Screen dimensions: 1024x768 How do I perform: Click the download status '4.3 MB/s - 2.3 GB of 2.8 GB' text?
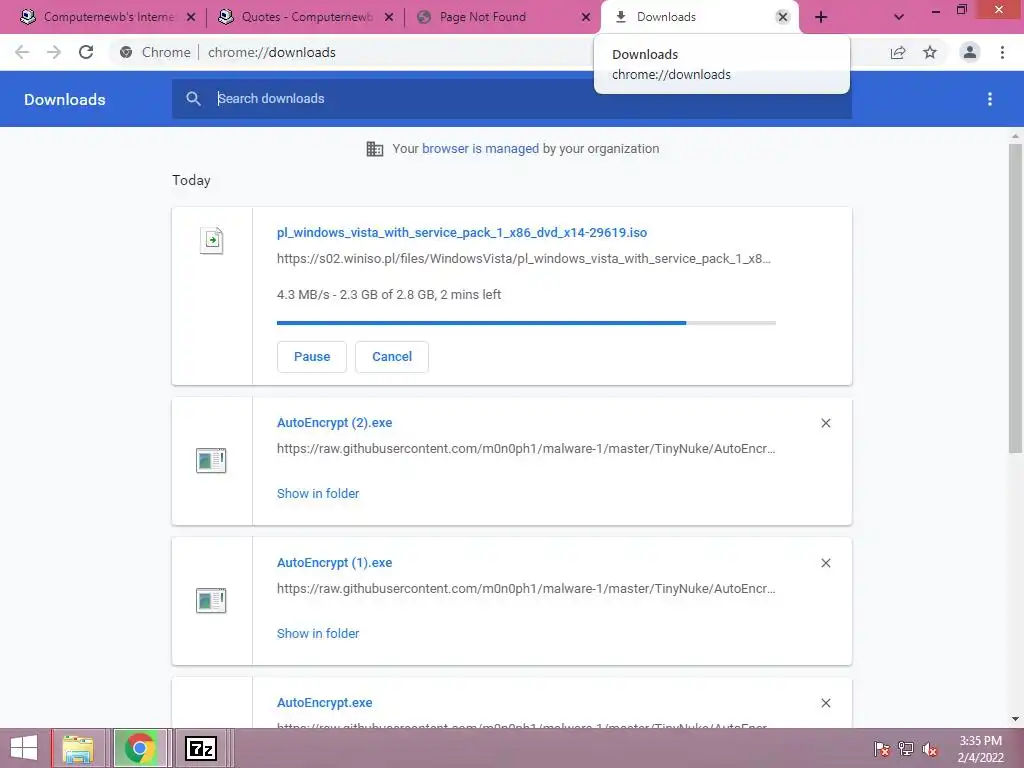(389, 295)
